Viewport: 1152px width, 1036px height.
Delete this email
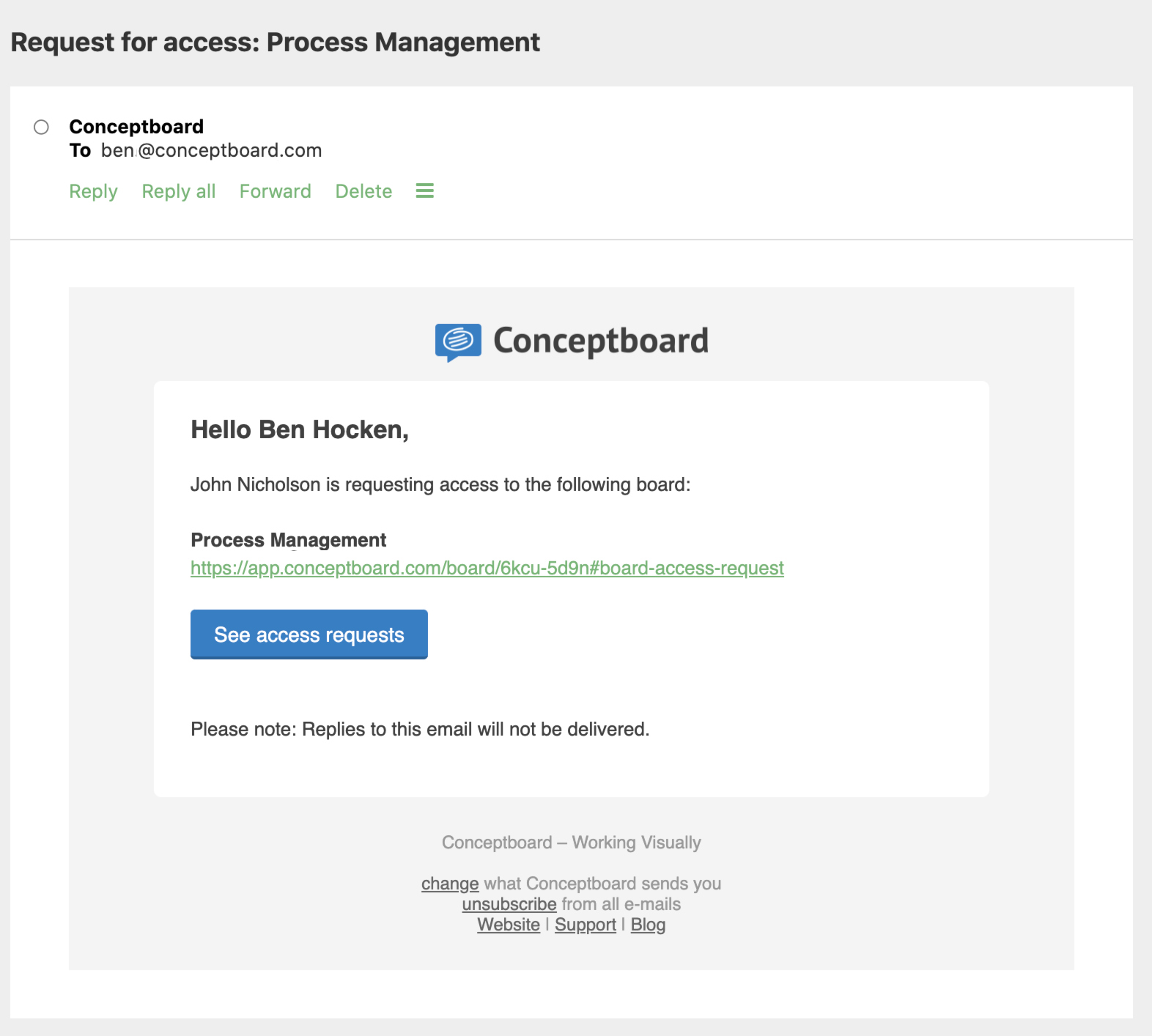pyautogui.click(x=363, y=191)
